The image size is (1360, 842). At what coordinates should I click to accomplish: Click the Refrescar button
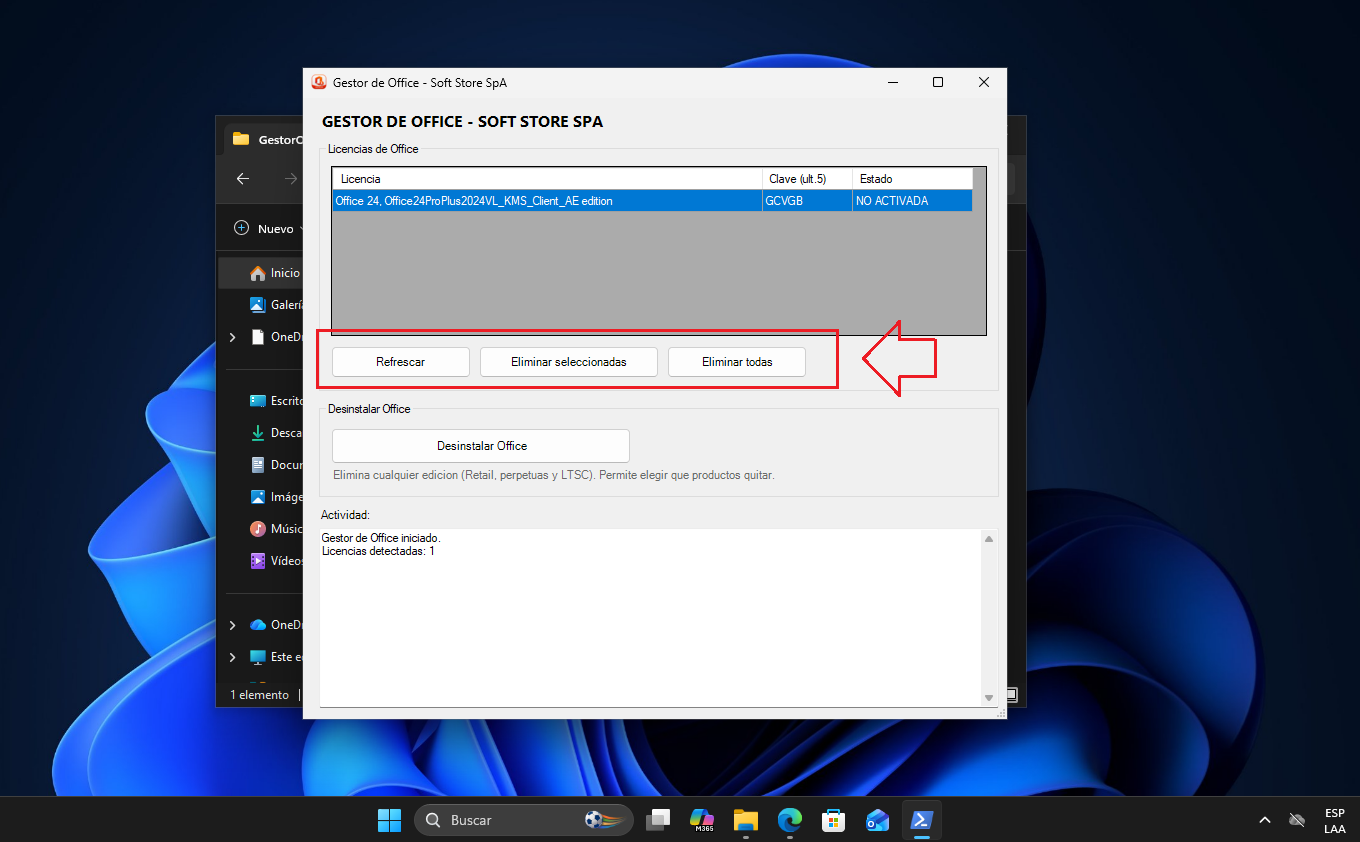(x=400, y=362)
